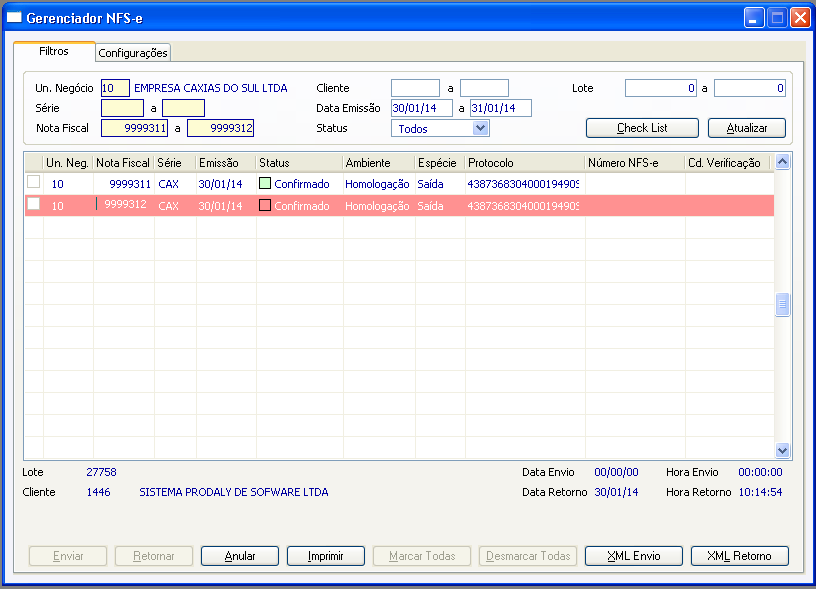816x589 pixels.
Task: Click the Imprimir button
Action: tap(326, 556)
